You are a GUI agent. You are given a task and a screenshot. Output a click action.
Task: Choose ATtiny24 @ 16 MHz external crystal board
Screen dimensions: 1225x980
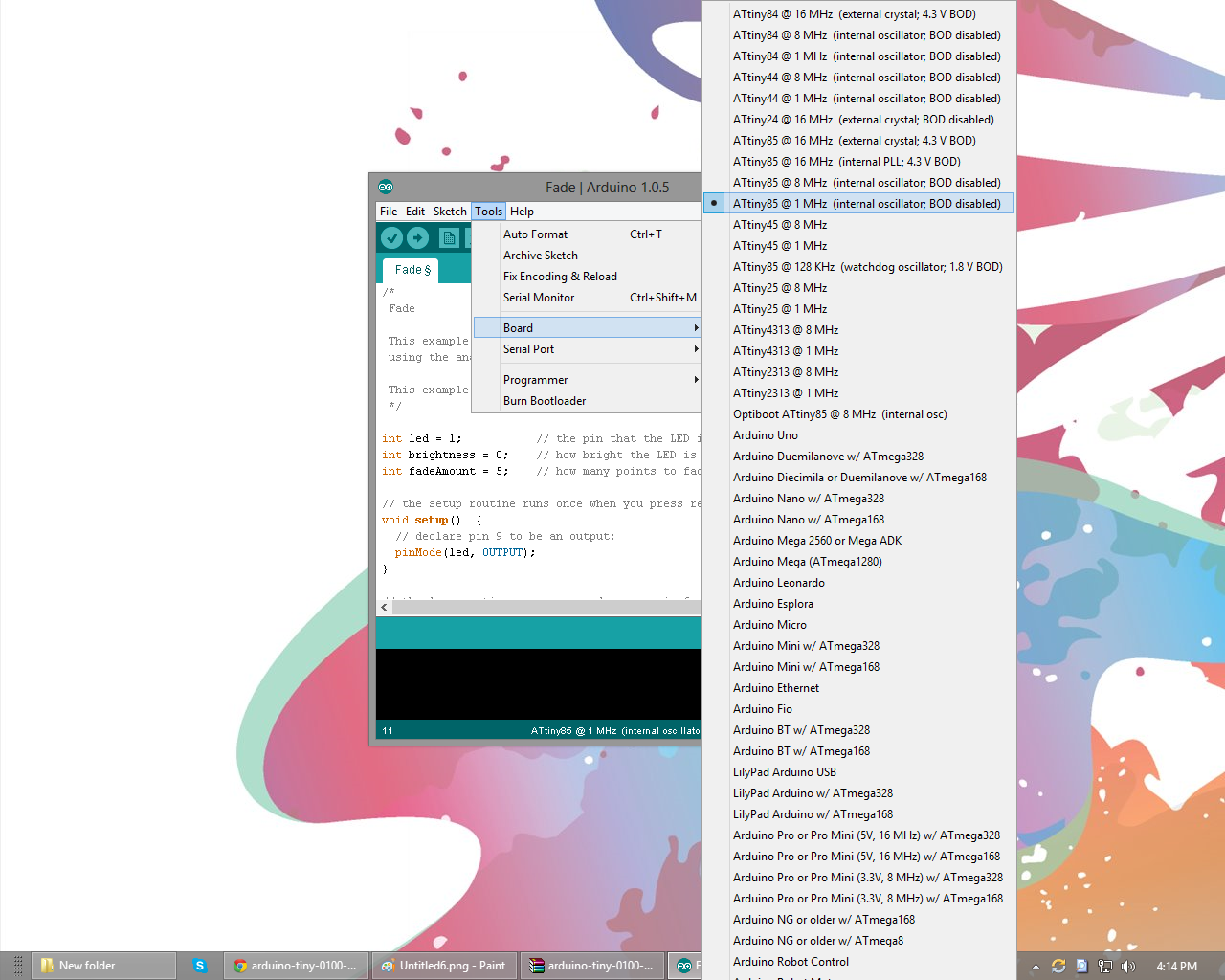[x=858, y=120]
